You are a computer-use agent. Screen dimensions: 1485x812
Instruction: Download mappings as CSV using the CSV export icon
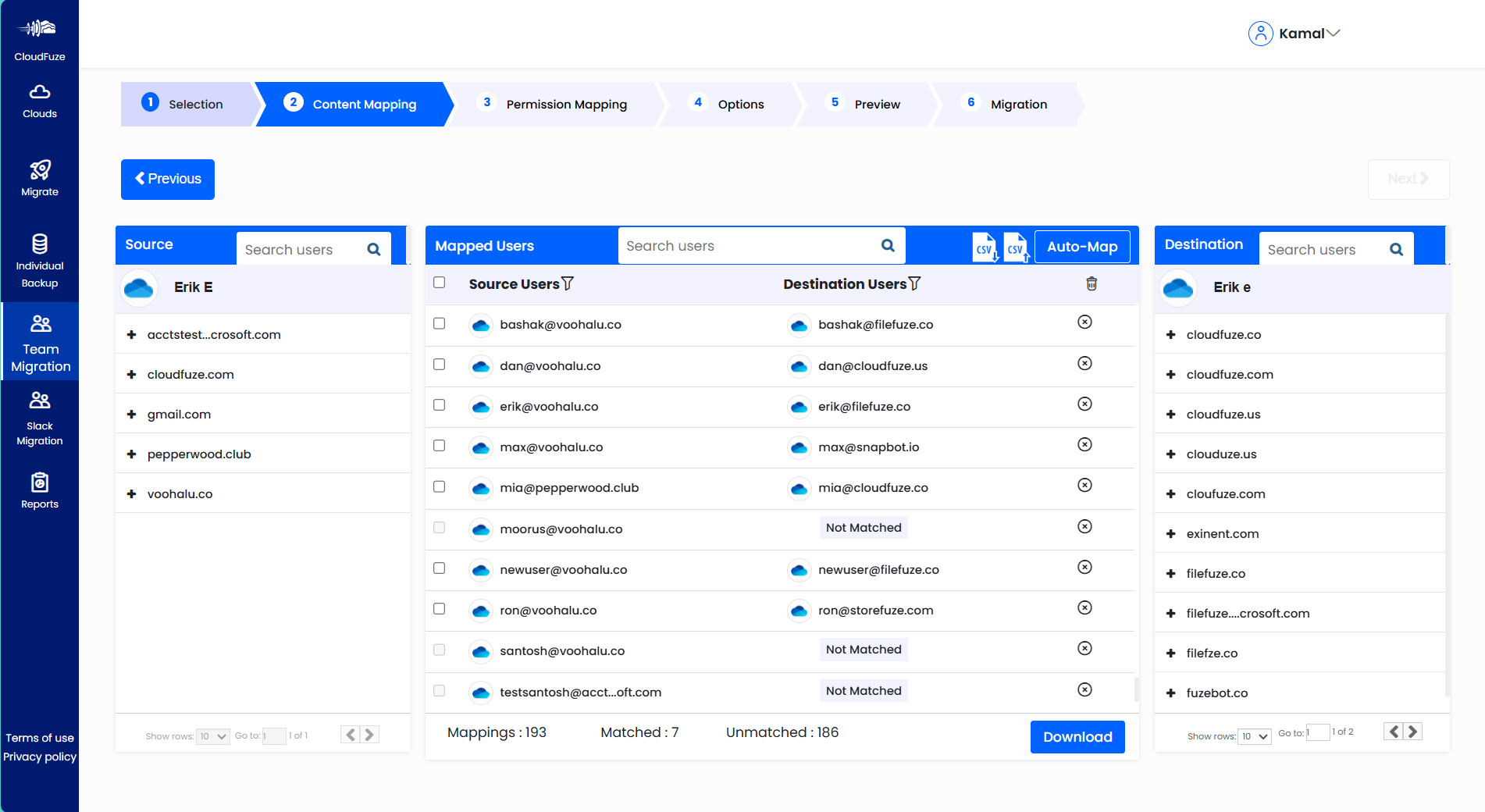985,247
